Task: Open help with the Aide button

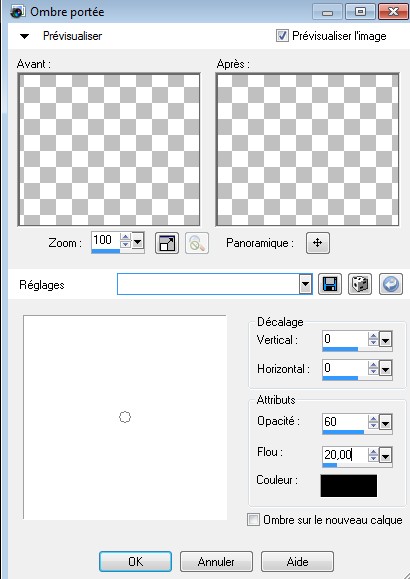Action: click(x=297, y=562)
